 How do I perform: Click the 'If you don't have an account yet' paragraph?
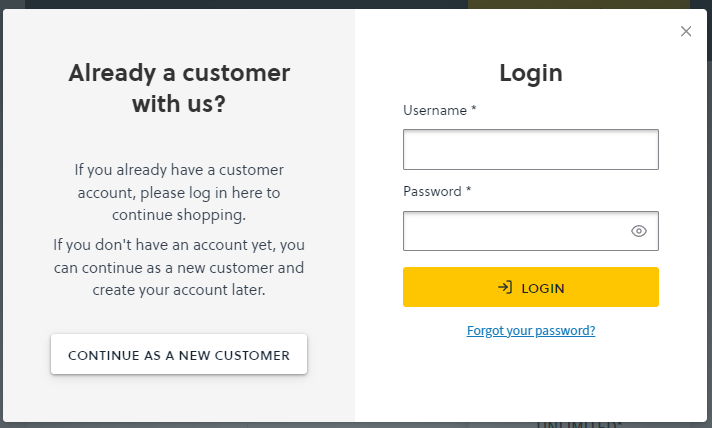[x=179, y=267]
